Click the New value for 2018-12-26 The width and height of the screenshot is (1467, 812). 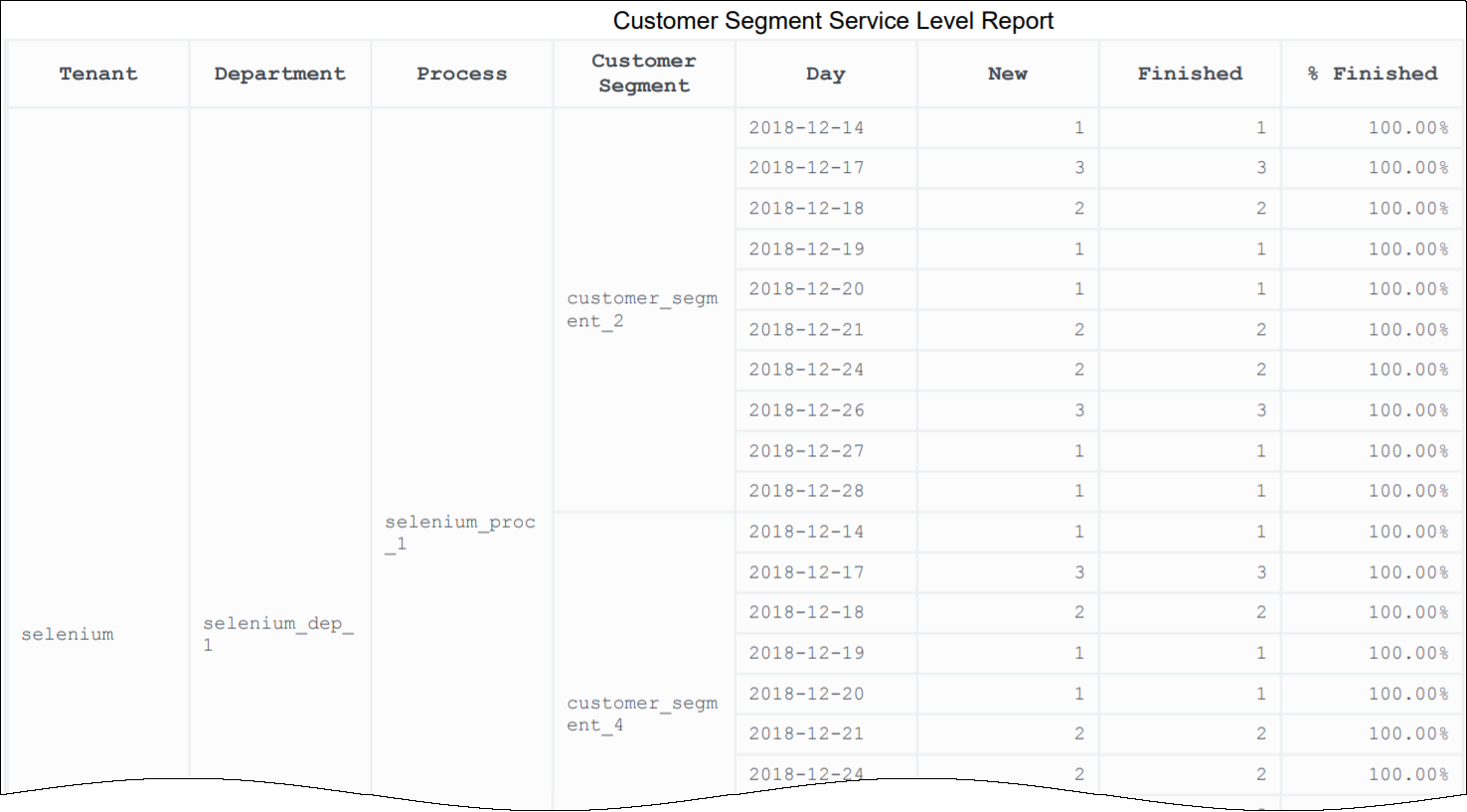tap(1078, 410)
